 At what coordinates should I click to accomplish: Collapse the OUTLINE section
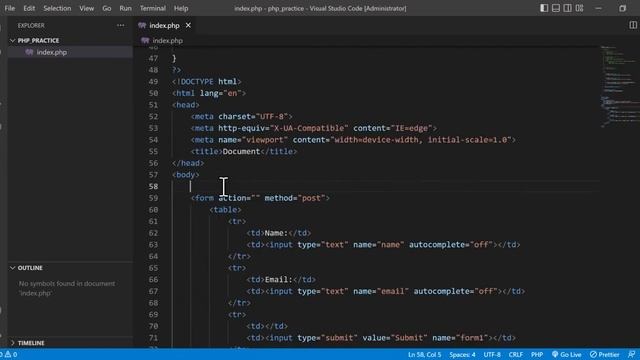click(x=30, y=268)
